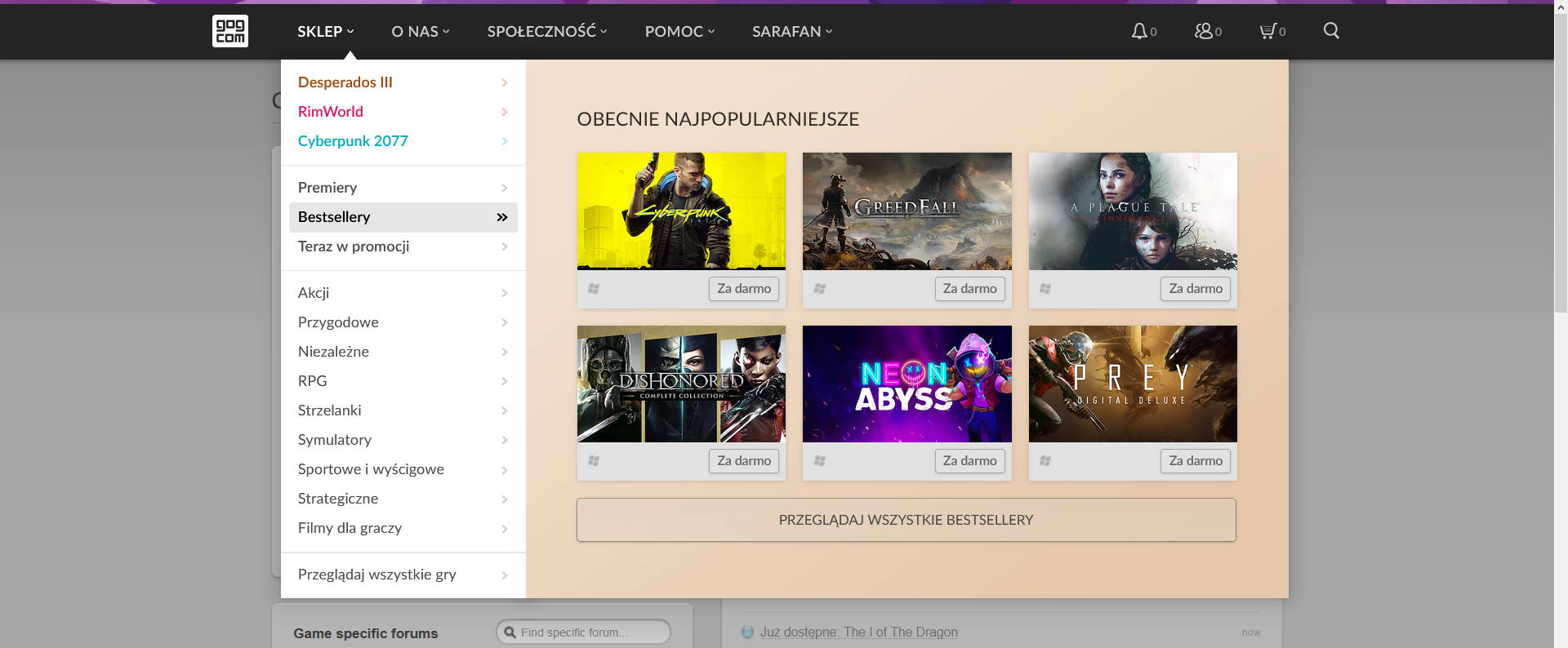Click Za darmo button for Prey

(x=1196, y=461)
